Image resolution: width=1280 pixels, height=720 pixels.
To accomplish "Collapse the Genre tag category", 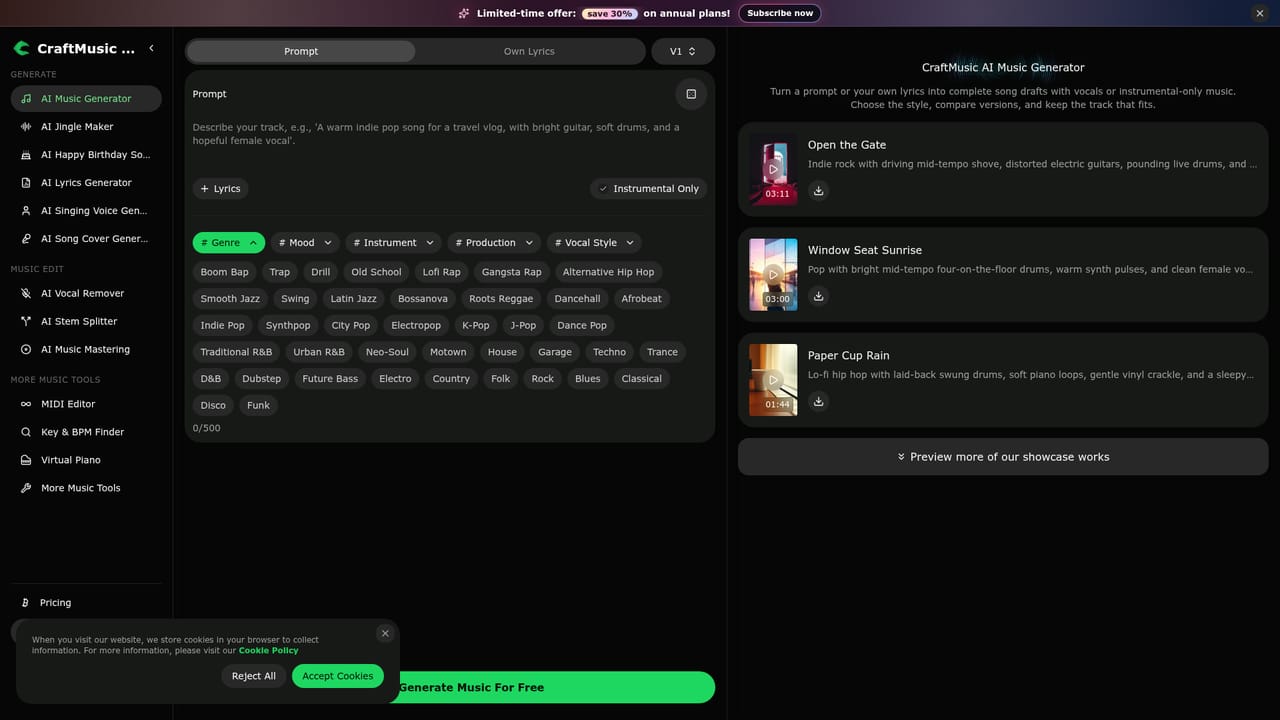I will 229,243.
